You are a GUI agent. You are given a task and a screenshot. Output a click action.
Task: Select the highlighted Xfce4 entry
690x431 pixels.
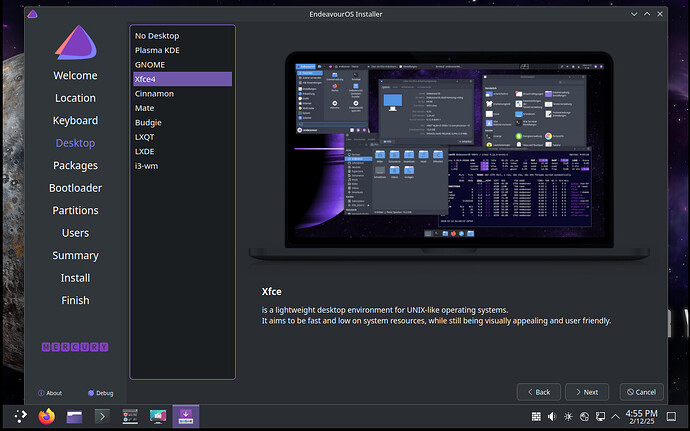click(x=182, y=79)
